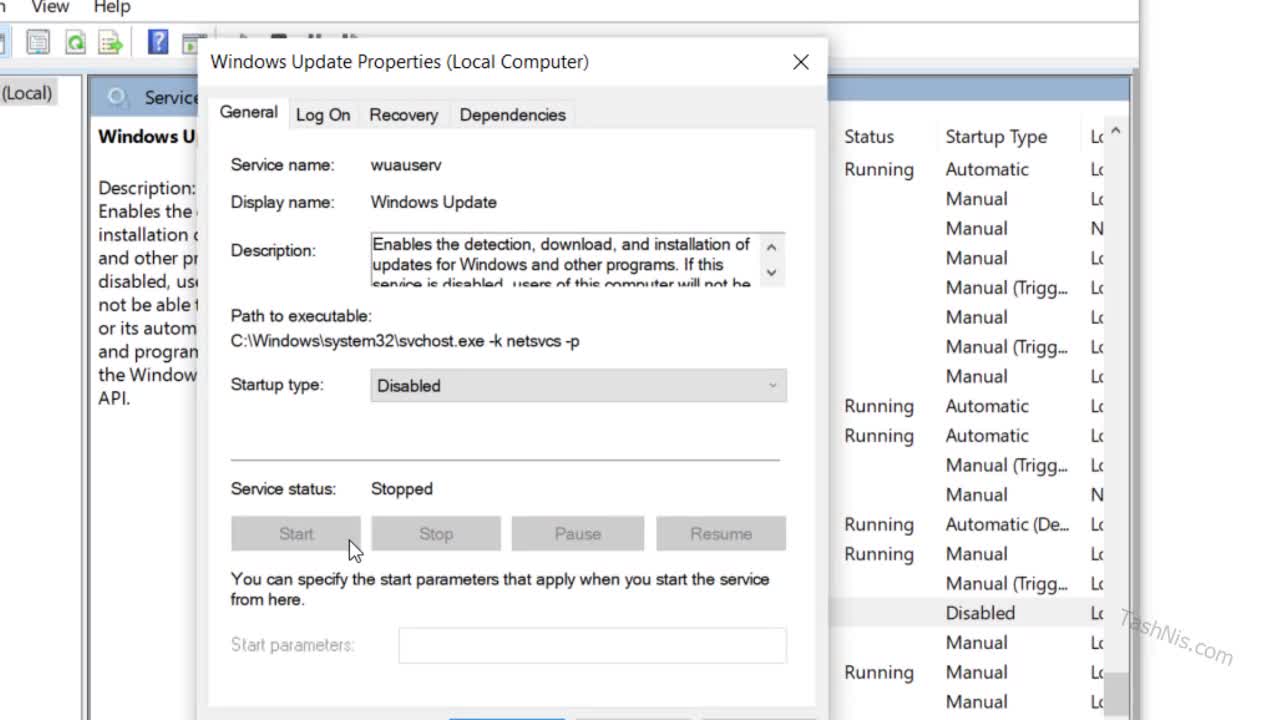Click the Properties toolbar icon
This screenshot has height=720, width=1280.
(x=38, y=42)
